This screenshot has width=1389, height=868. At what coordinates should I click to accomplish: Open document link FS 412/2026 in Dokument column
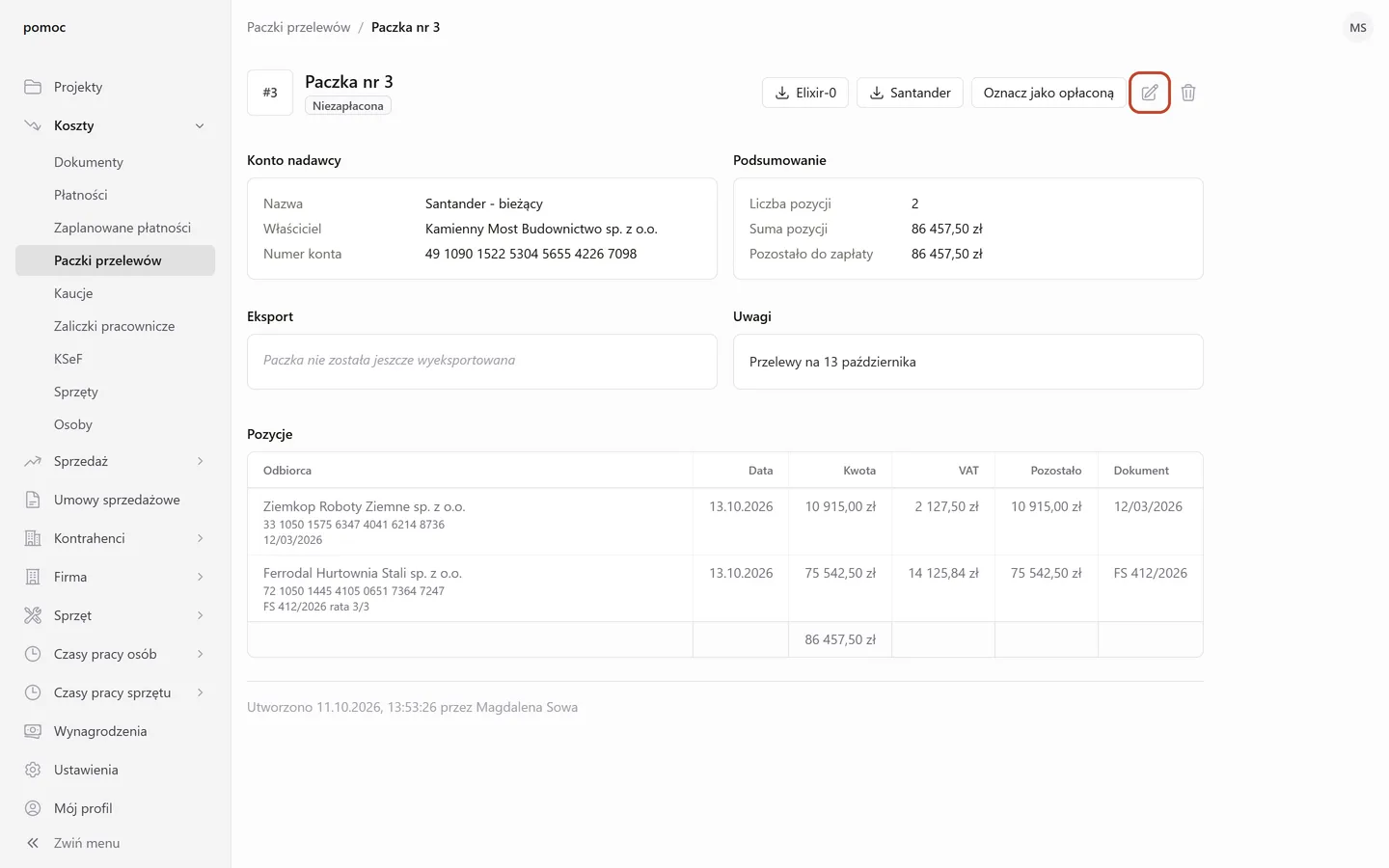click(1151, 573)
